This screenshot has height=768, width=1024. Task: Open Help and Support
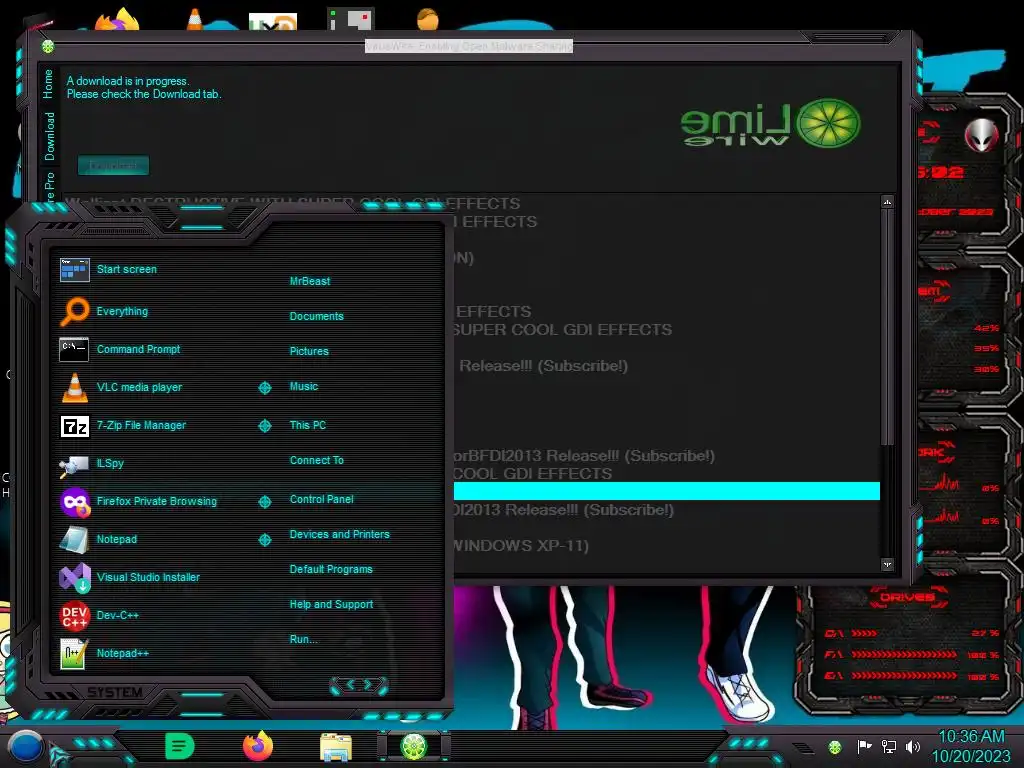(x=331, y=605)
